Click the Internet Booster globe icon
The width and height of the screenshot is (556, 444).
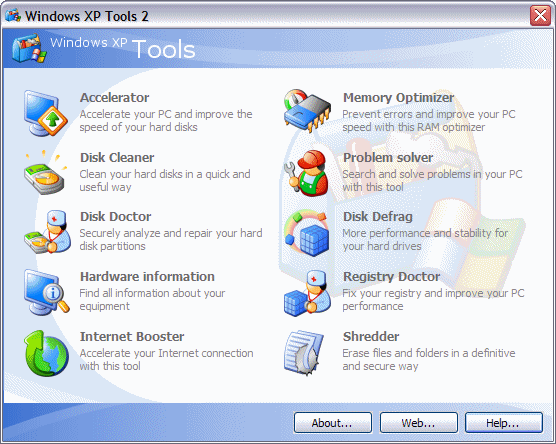pos(46,353)
